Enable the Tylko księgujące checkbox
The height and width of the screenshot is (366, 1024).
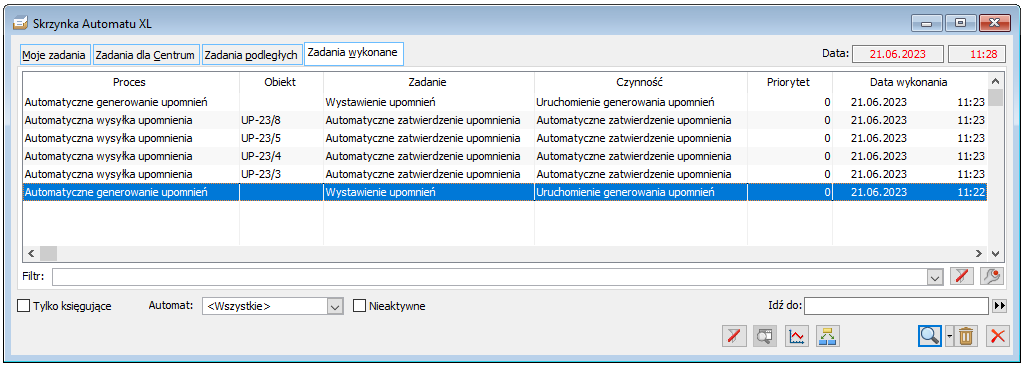click(24, 306)
